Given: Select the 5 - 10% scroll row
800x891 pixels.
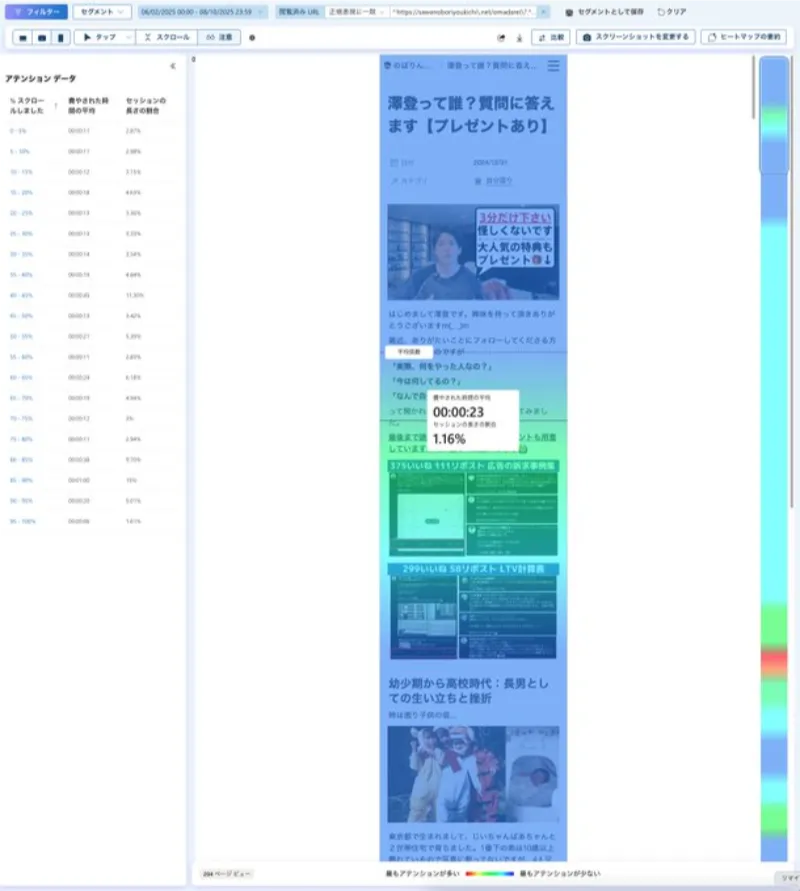Looking at the screenshot, I should [91, 152].
